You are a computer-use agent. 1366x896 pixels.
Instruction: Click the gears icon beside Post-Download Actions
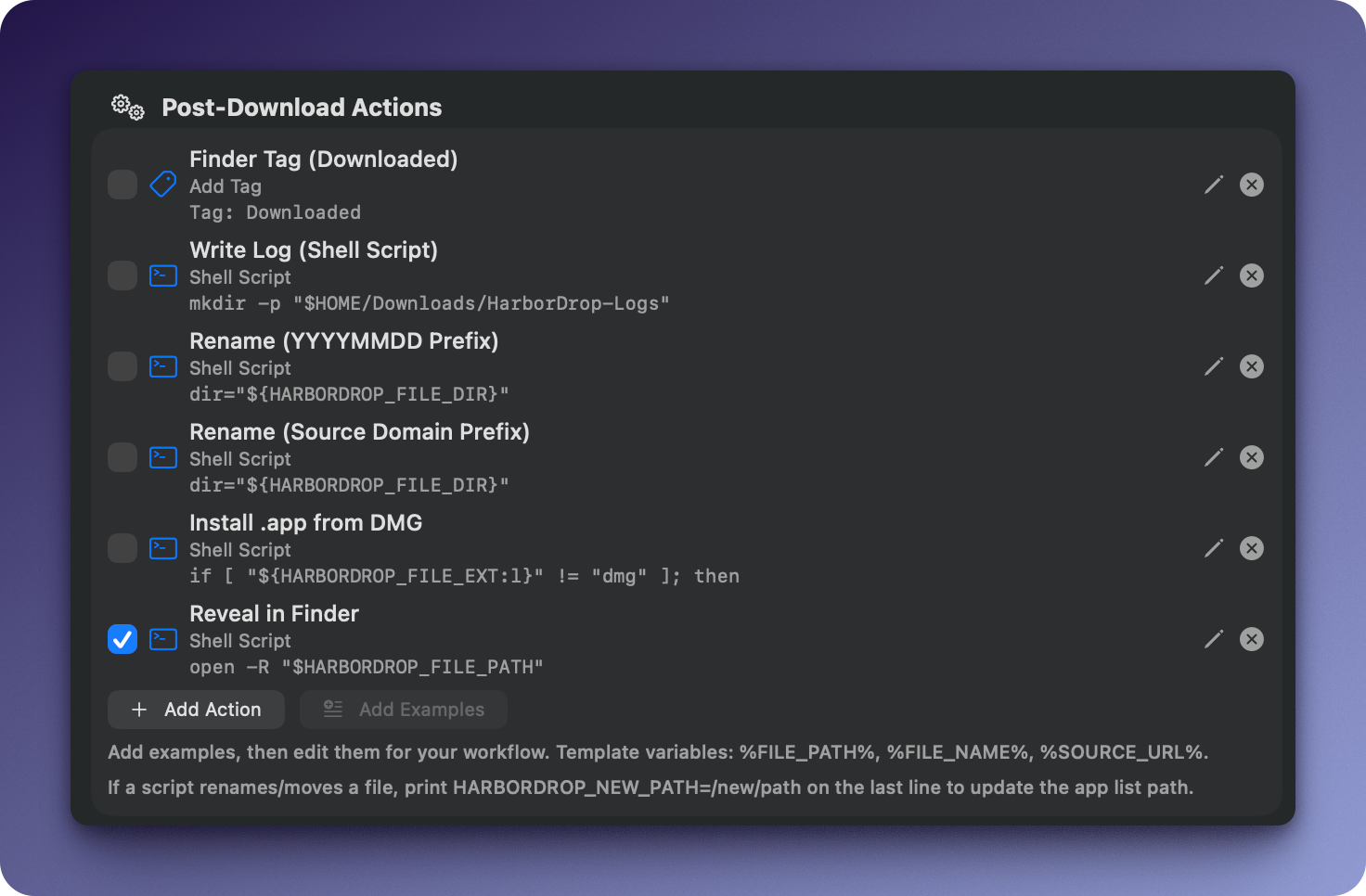pos(128,108)
